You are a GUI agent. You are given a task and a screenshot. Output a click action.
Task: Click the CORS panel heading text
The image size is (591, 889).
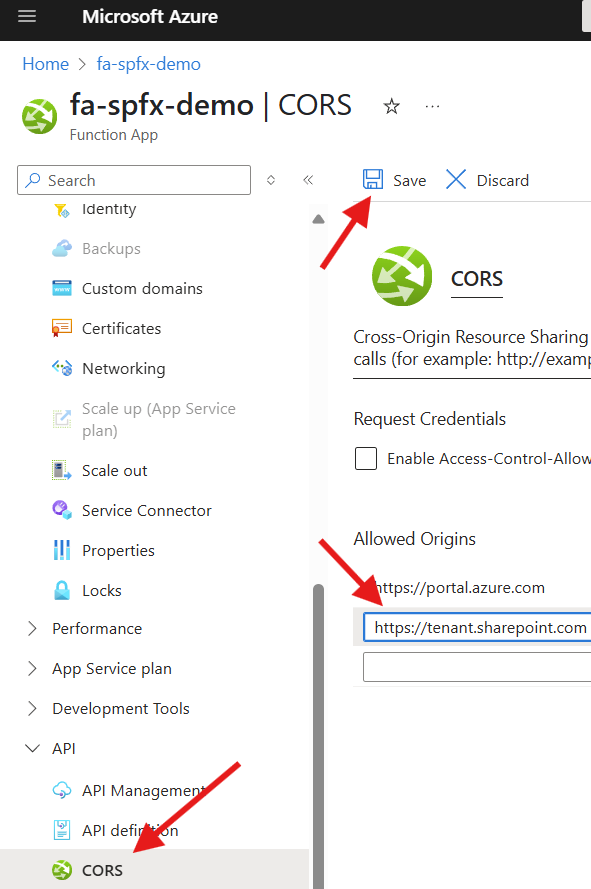click(476, 279)
